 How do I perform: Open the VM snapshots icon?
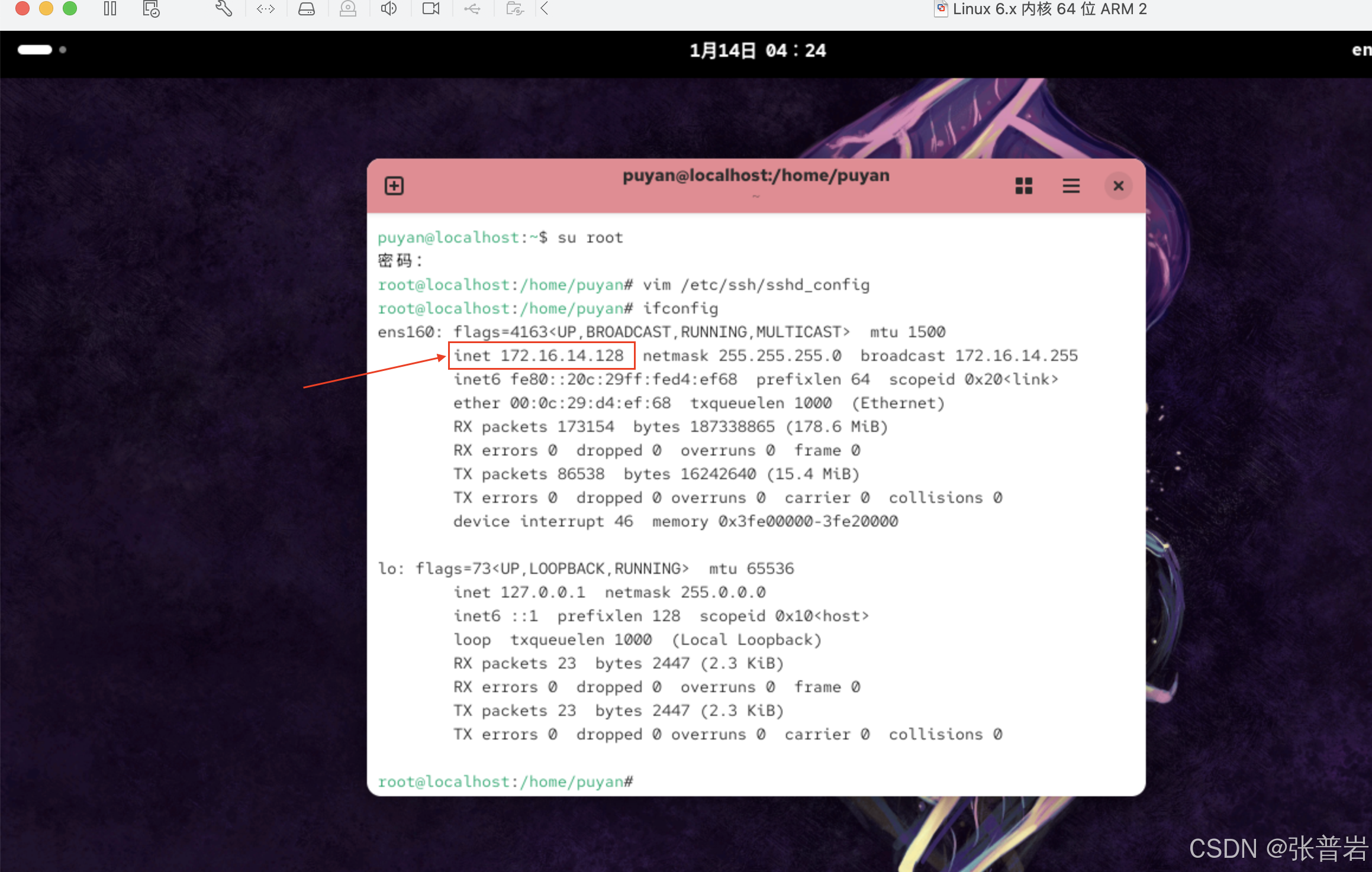point(151,9)
